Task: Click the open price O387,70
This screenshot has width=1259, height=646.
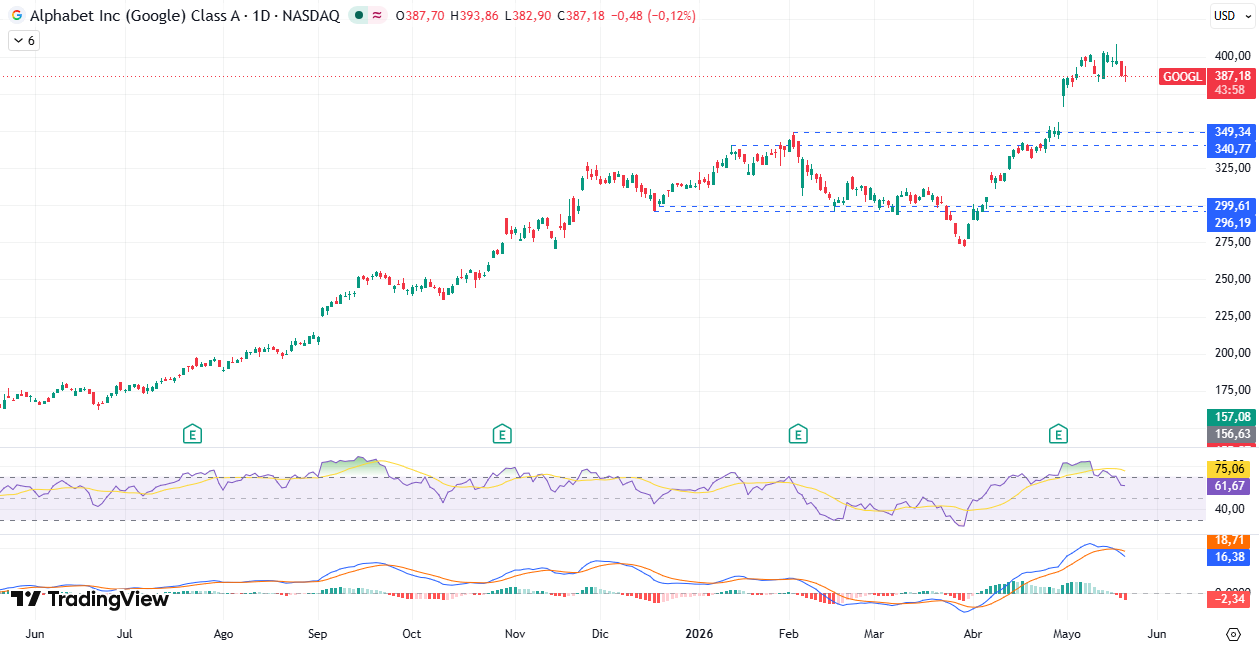Action: pos(421,16)
